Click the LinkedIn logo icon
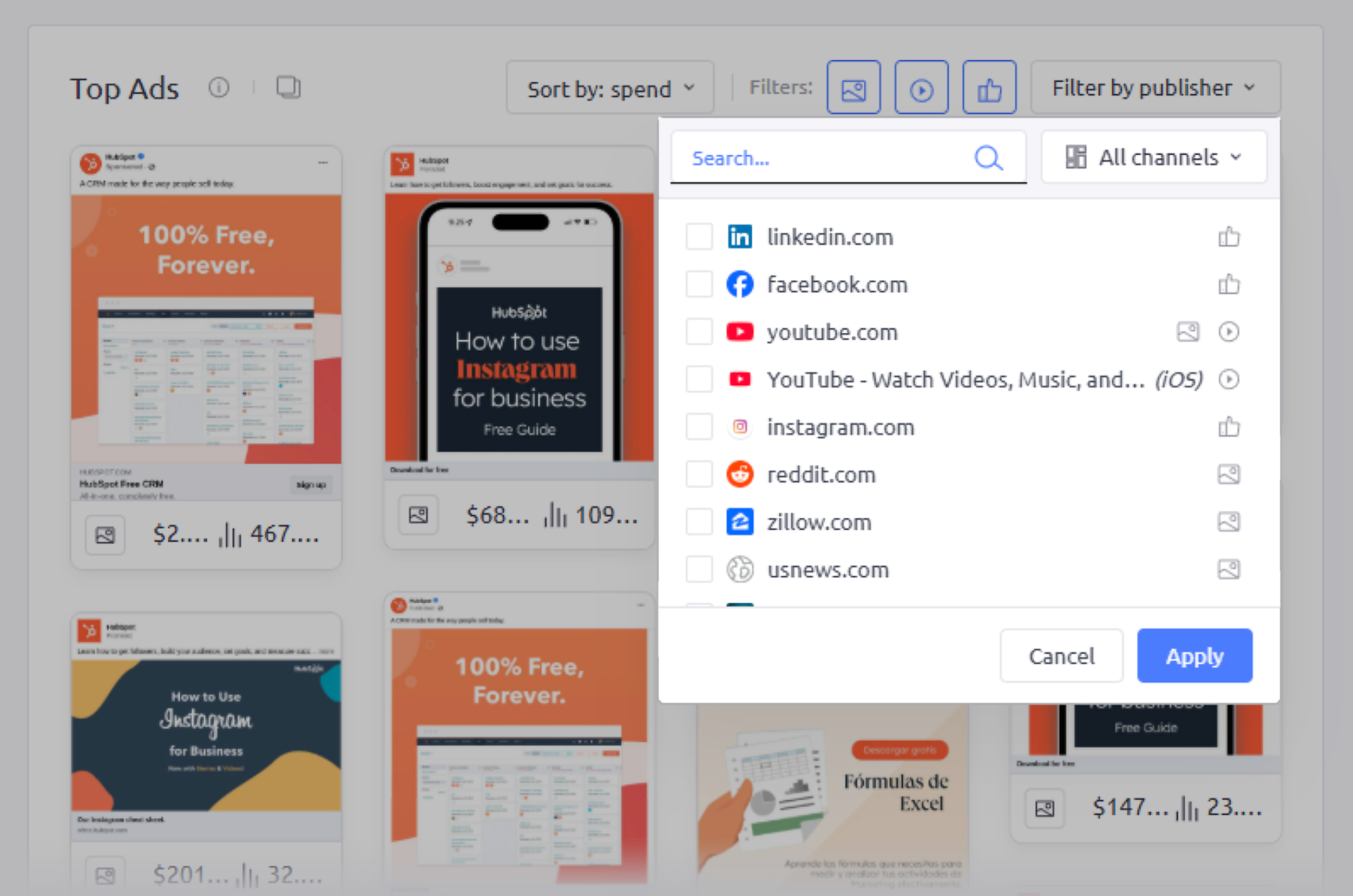This screenshot has height=896, width=1353. coord(740,236)
